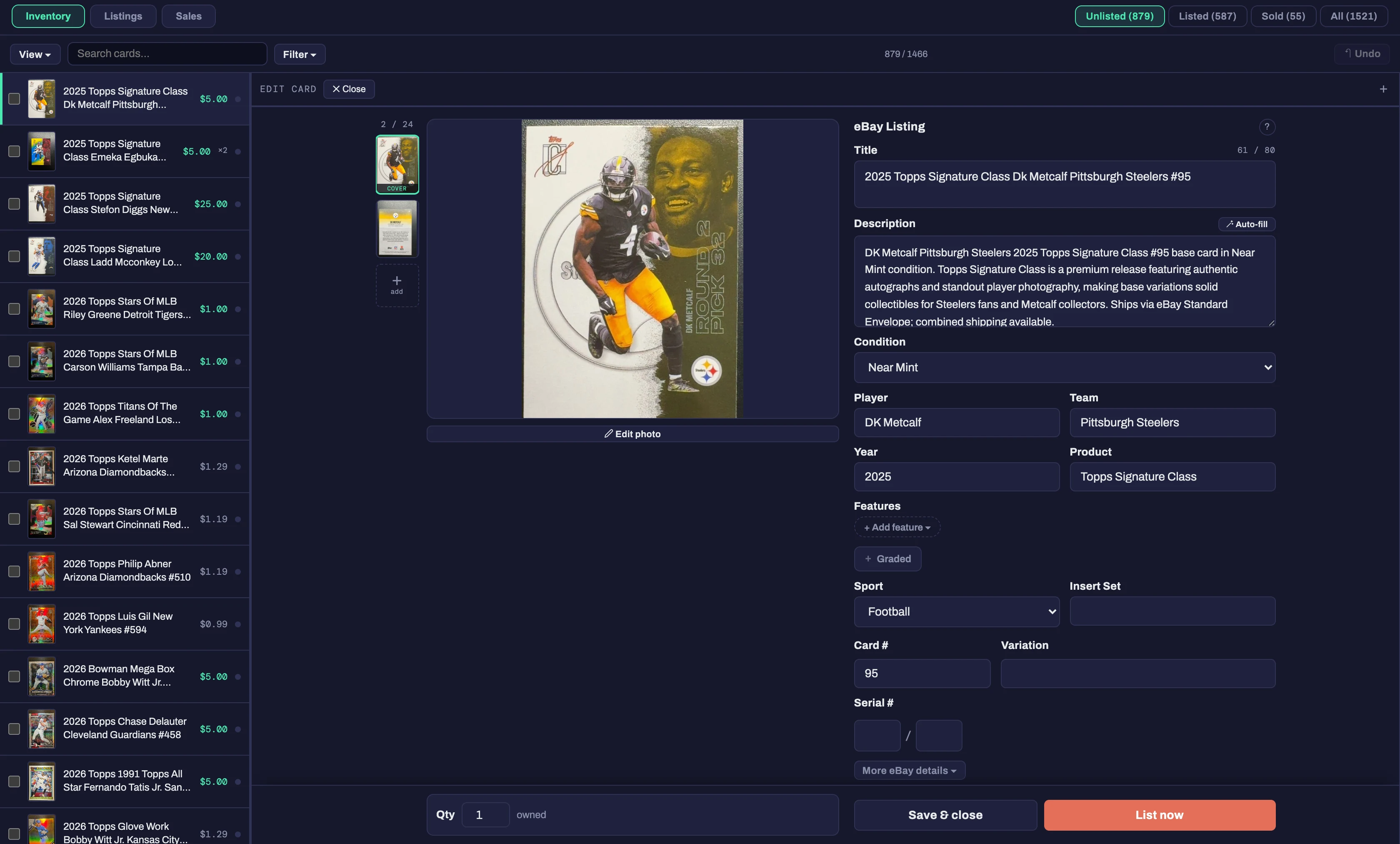This screenshot has width=1400, height=844.
Task: Tick the Stefon Diggs card checkbox
Action: [14, 203]
